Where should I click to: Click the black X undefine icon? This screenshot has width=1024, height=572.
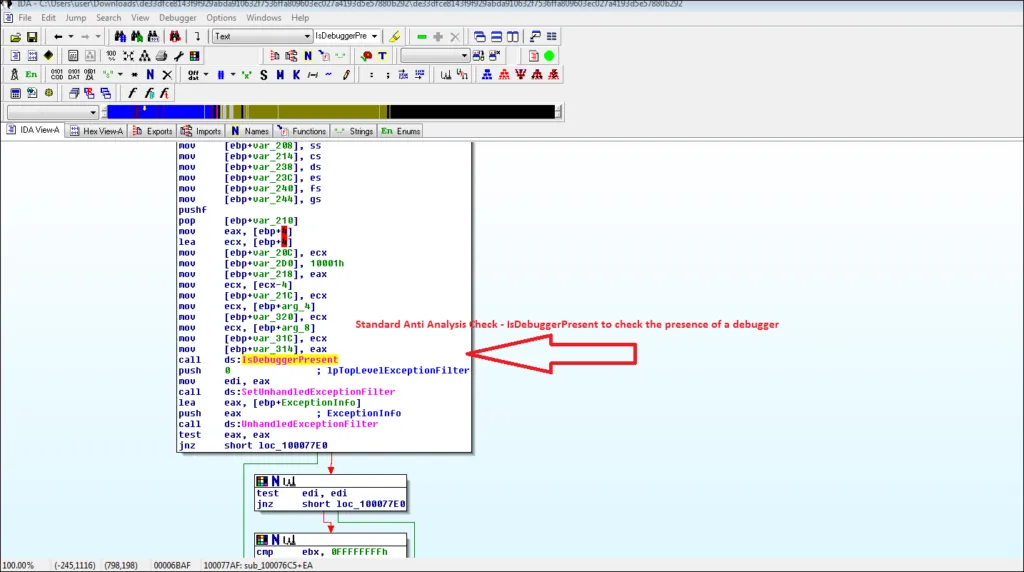click(167, 74)
